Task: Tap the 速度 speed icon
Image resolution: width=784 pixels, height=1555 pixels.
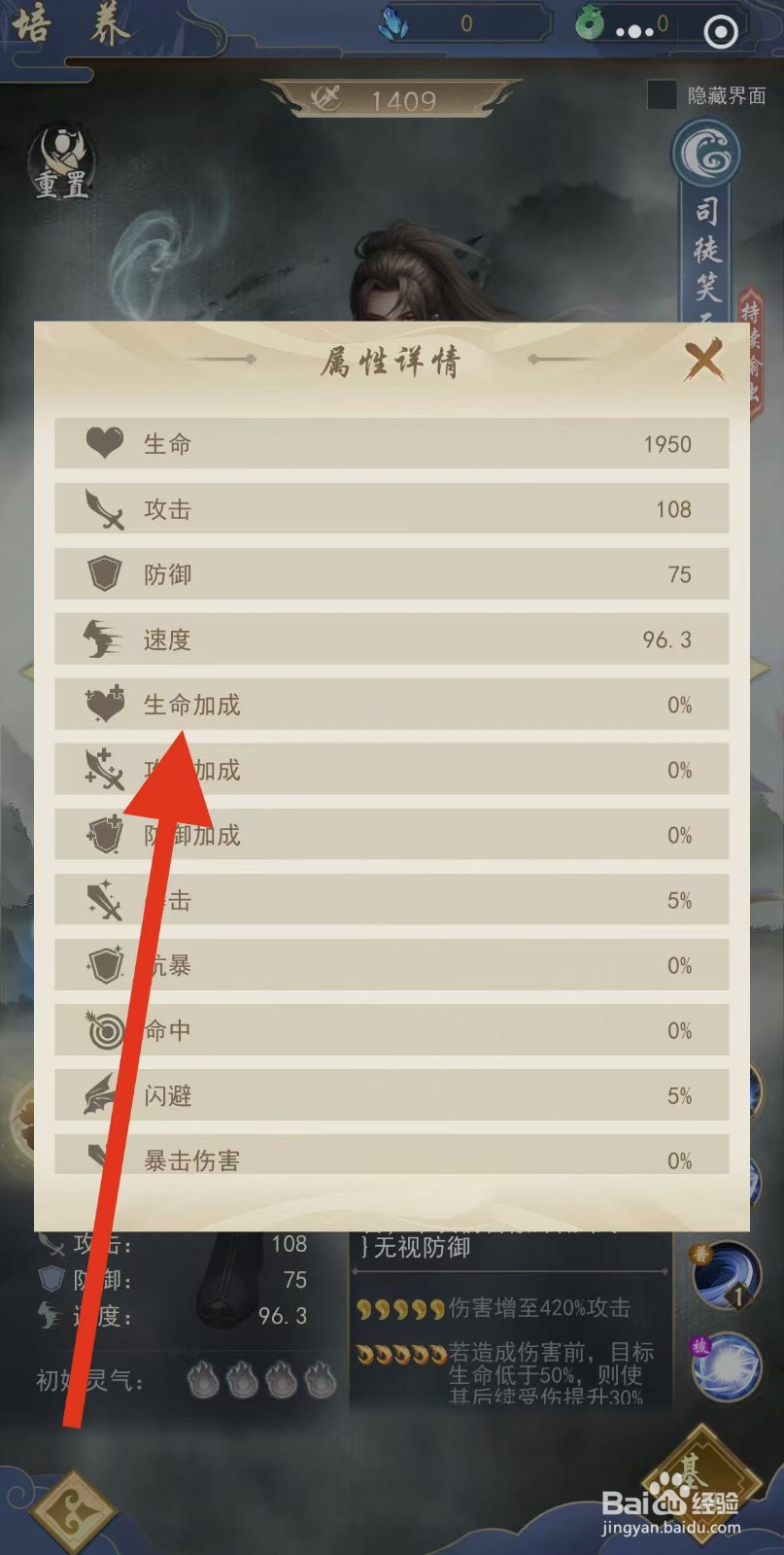Action: click(103, 639)
